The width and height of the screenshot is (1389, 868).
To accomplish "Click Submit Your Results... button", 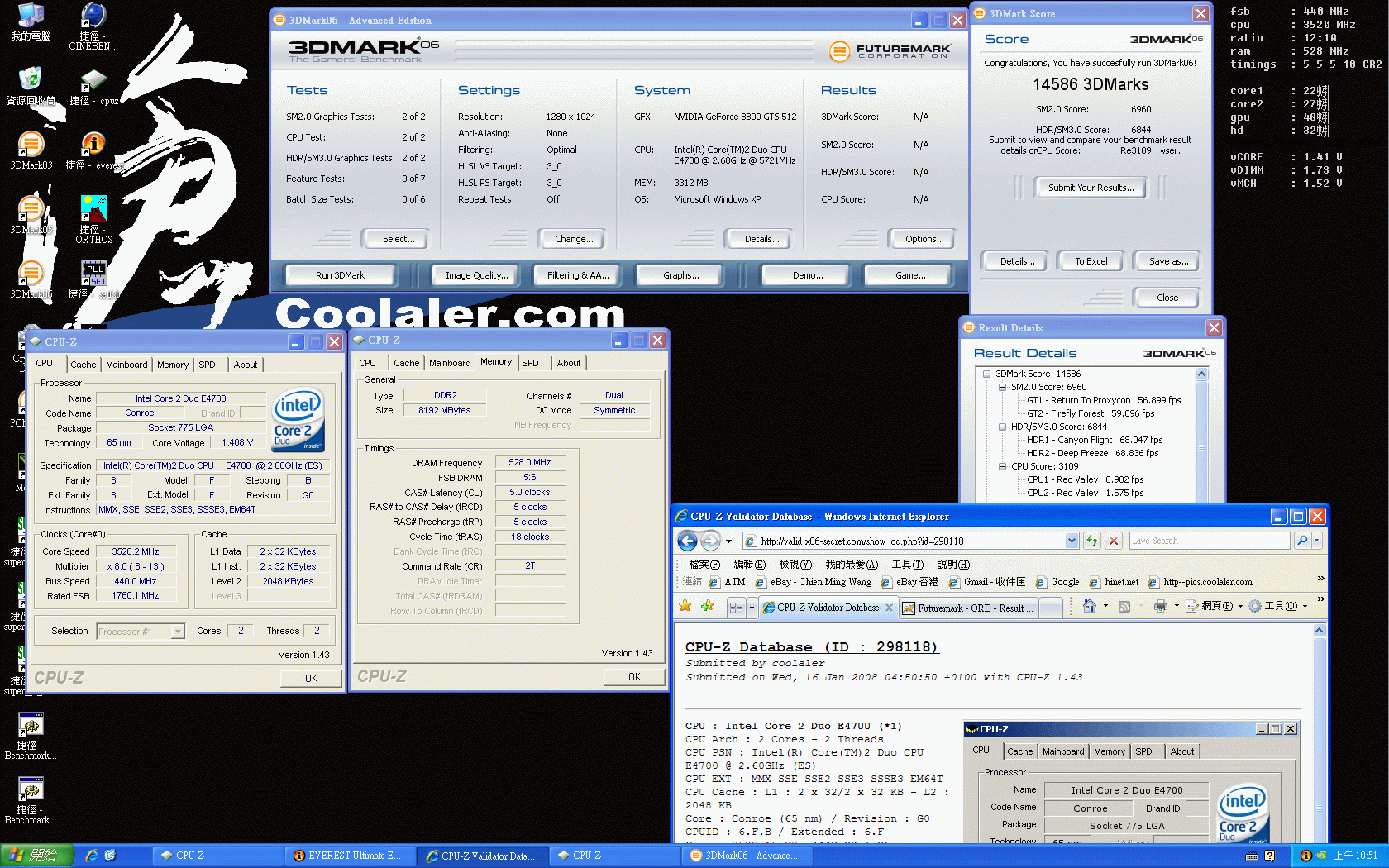I will point(1091,188).
